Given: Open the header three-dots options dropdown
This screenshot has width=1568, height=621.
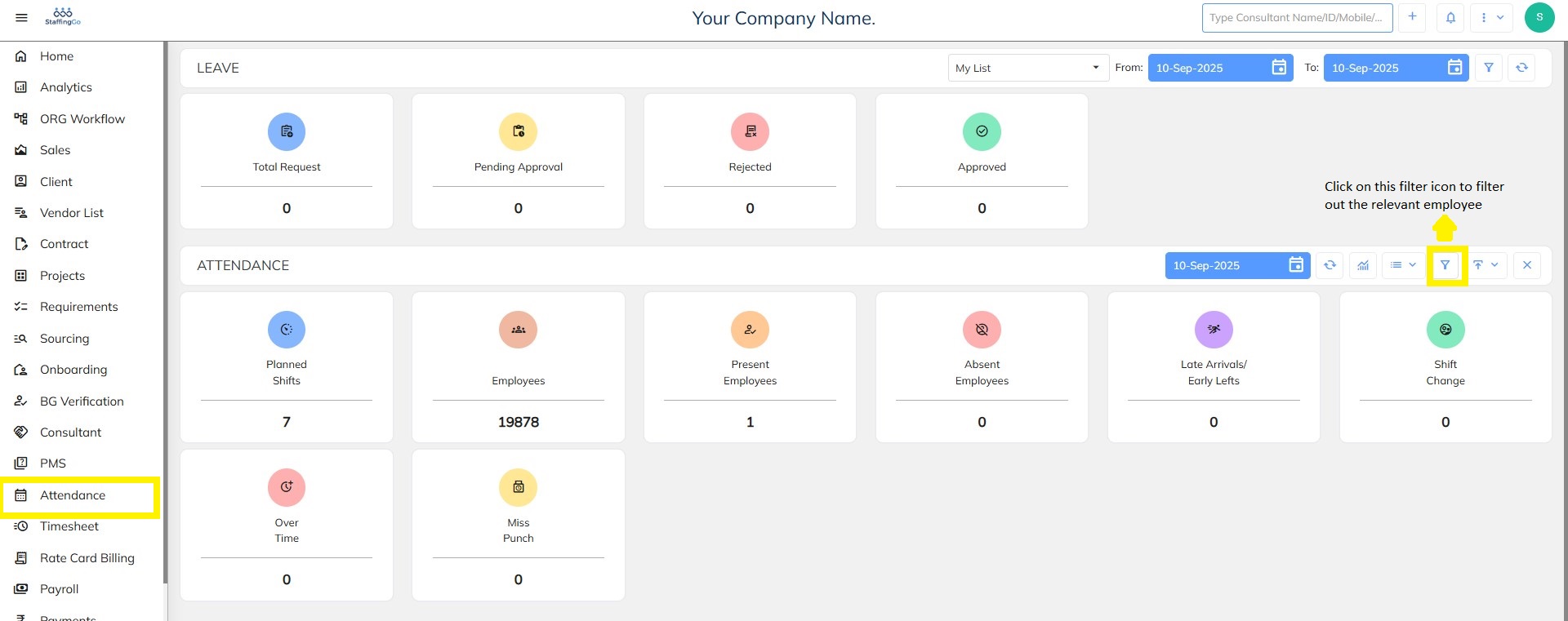Looking at the screenshot, I should (1491, 17).
